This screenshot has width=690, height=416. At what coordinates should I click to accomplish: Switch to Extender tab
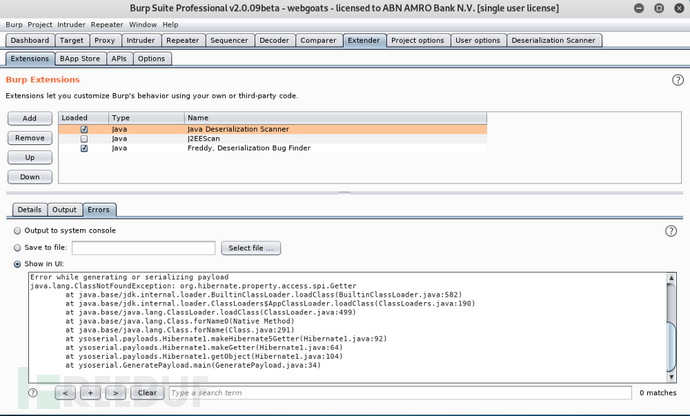[x=364, y=40]
